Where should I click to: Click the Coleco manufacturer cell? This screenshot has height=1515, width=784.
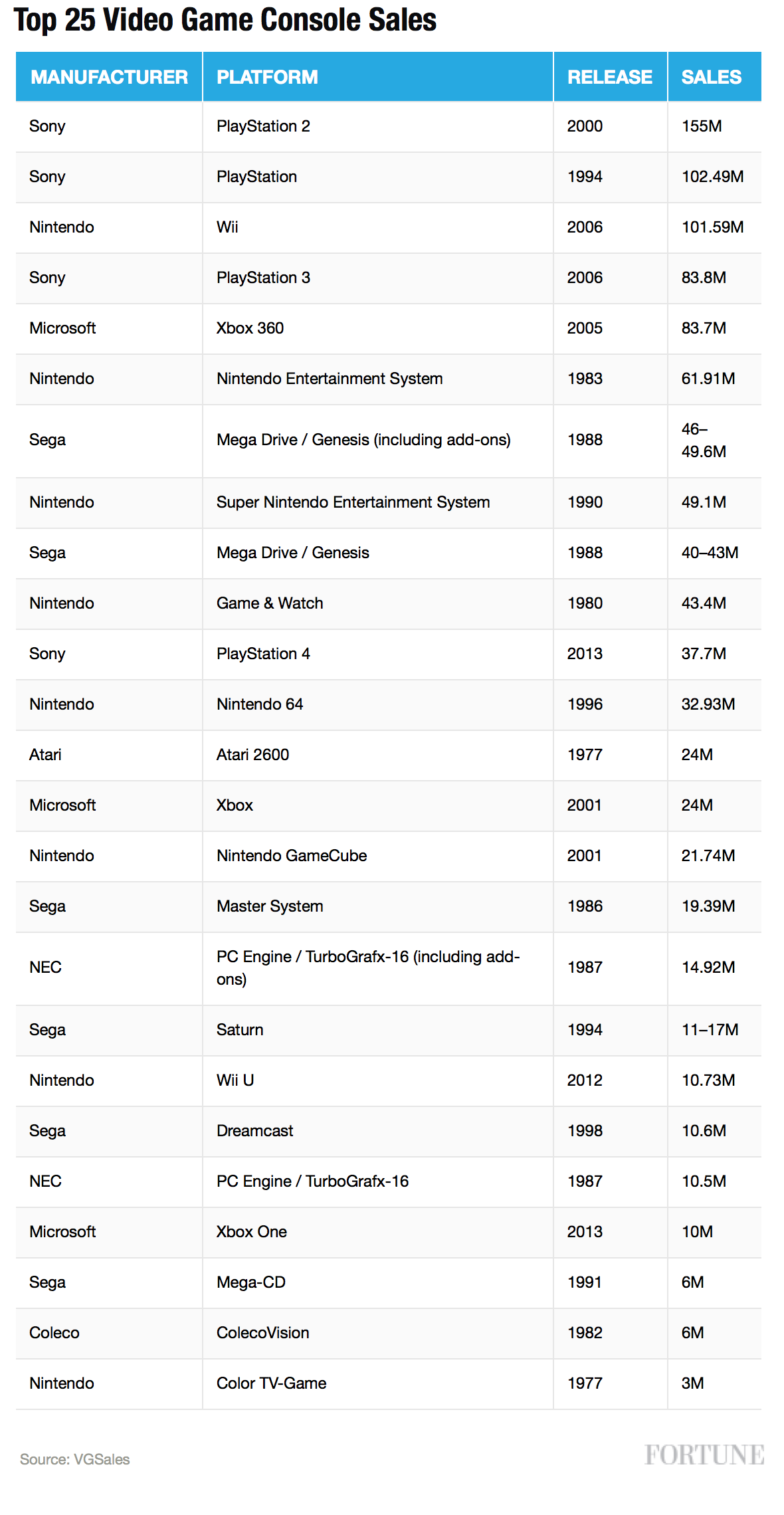pyautogui.click(x=54, y=1333)
